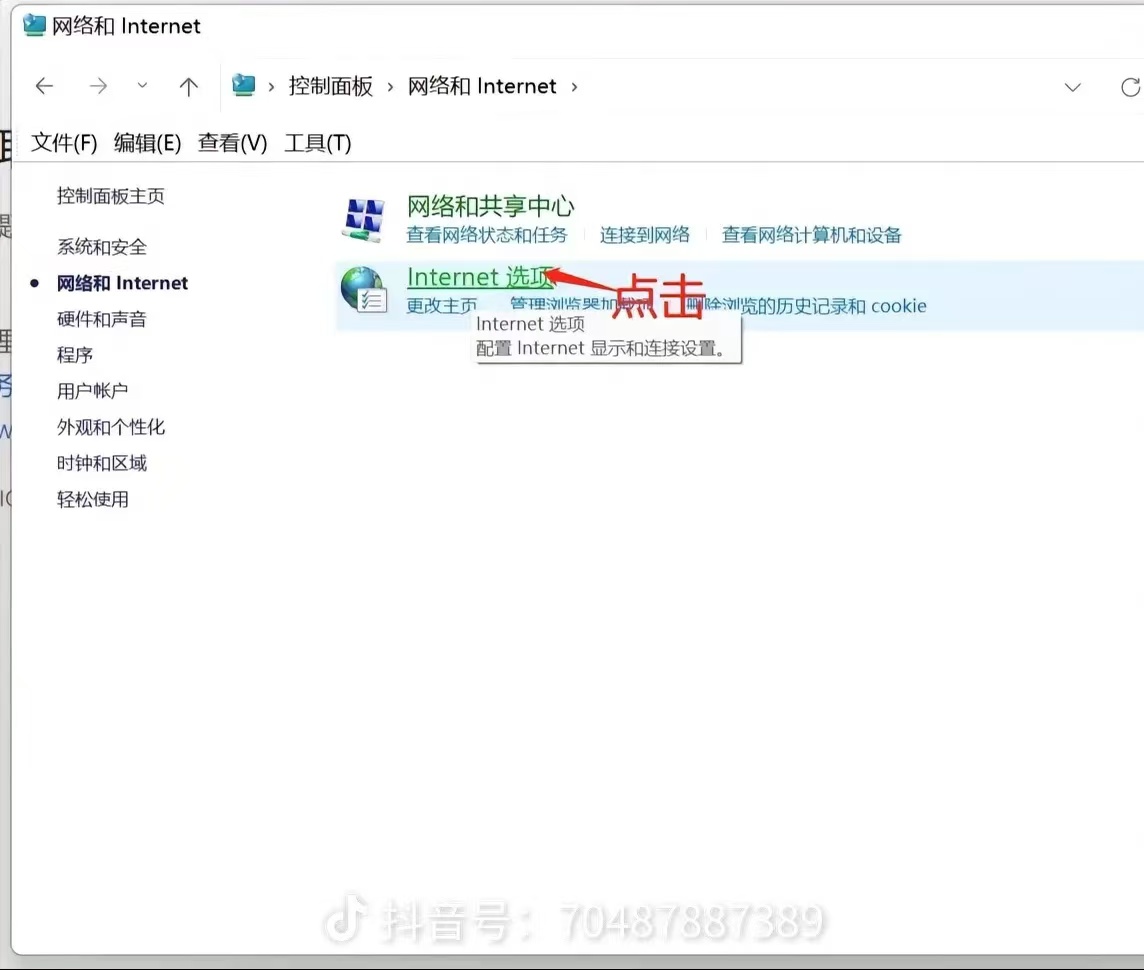Click the Internet Options globe icon
This screenshot has width=1144, height=970.
tap(362, 289)
